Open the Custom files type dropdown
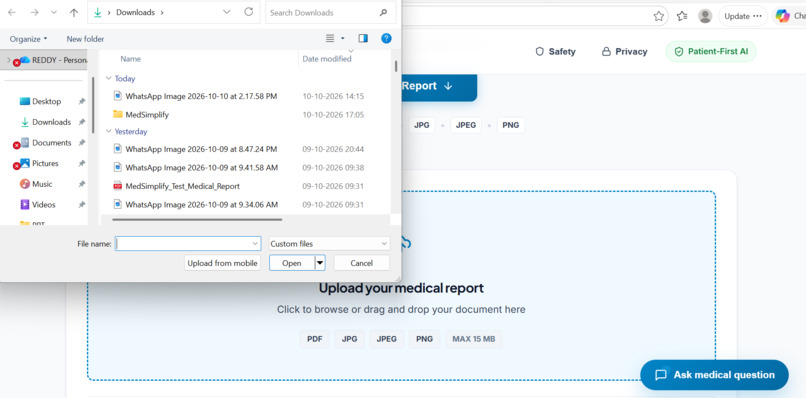806x398 pixels. click(329, 244)
